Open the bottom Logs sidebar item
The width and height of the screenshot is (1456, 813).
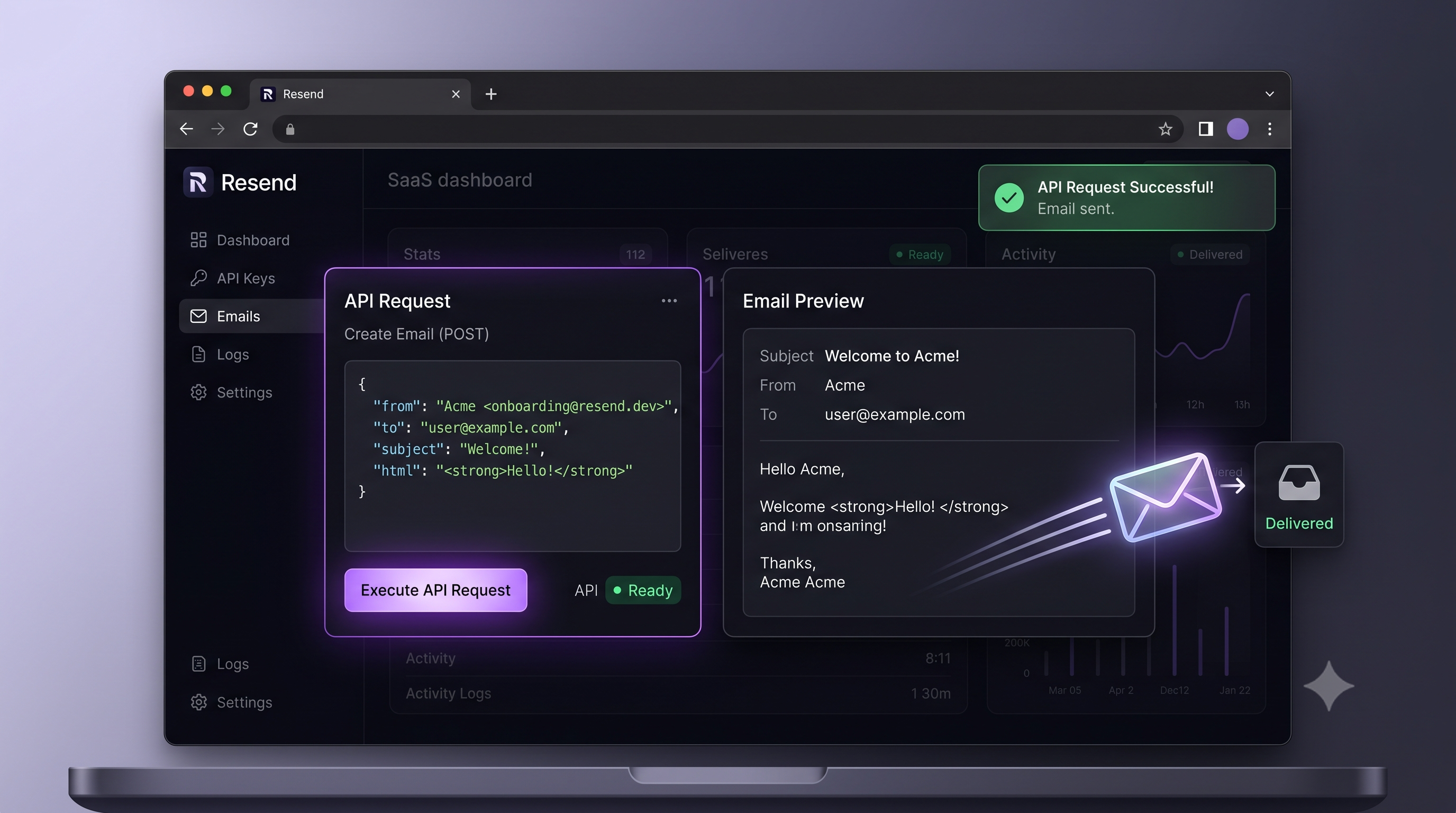(x=220, y=664)
